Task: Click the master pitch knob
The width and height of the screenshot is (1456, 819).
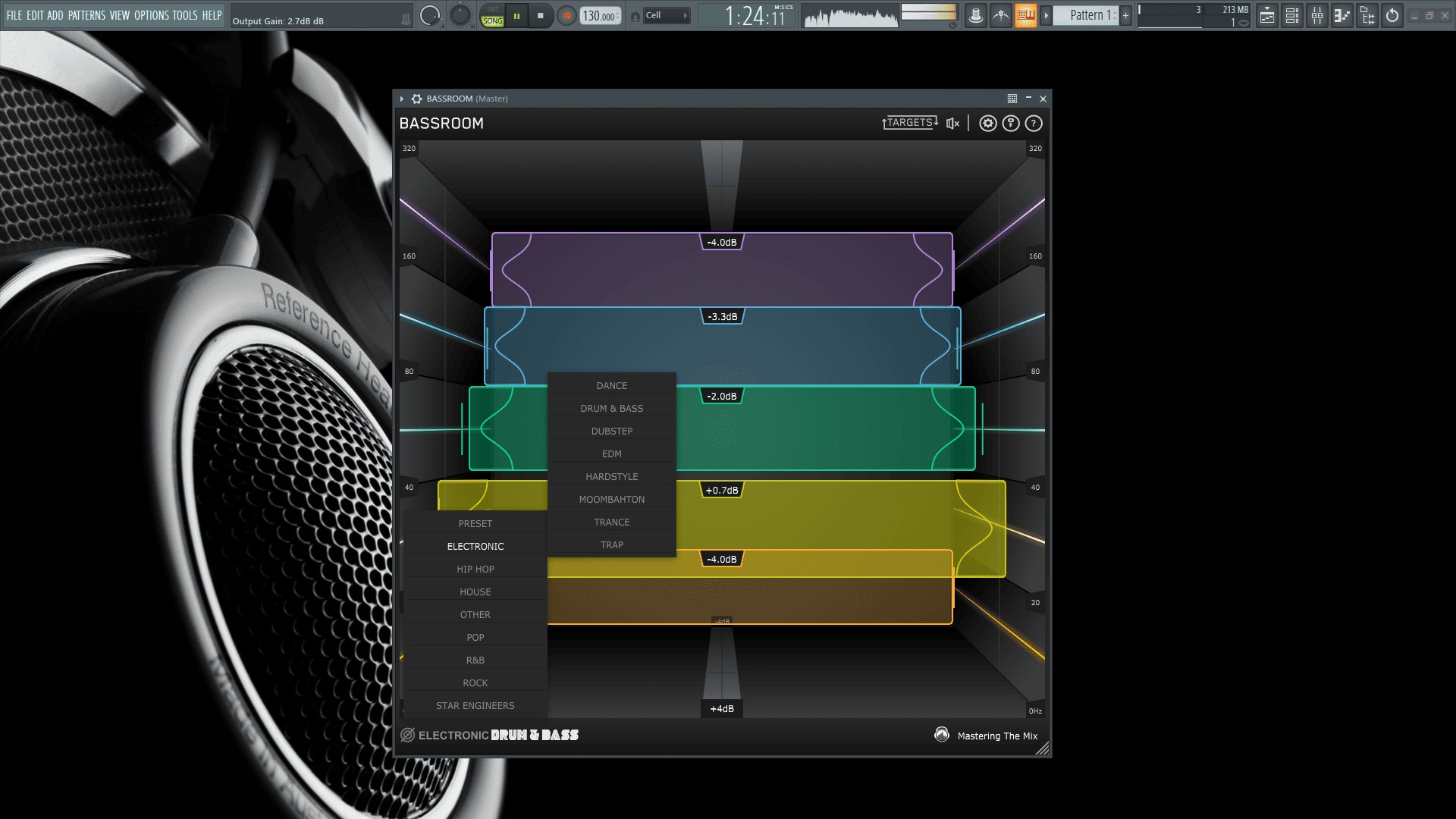Action: pyautogui.click(x=460, y=15)
